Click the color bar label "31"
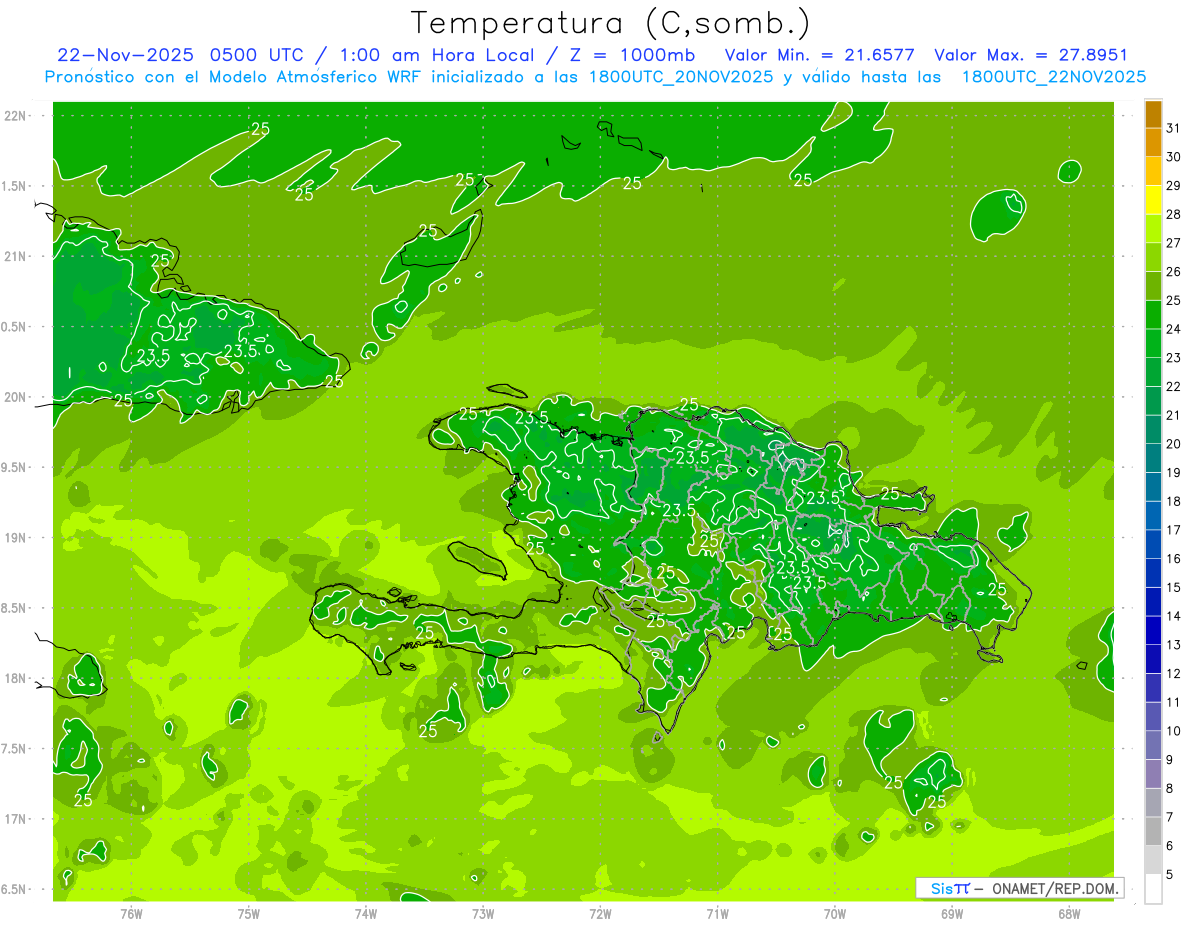This screenshot has height=927, width=1200. (1173, 128)
